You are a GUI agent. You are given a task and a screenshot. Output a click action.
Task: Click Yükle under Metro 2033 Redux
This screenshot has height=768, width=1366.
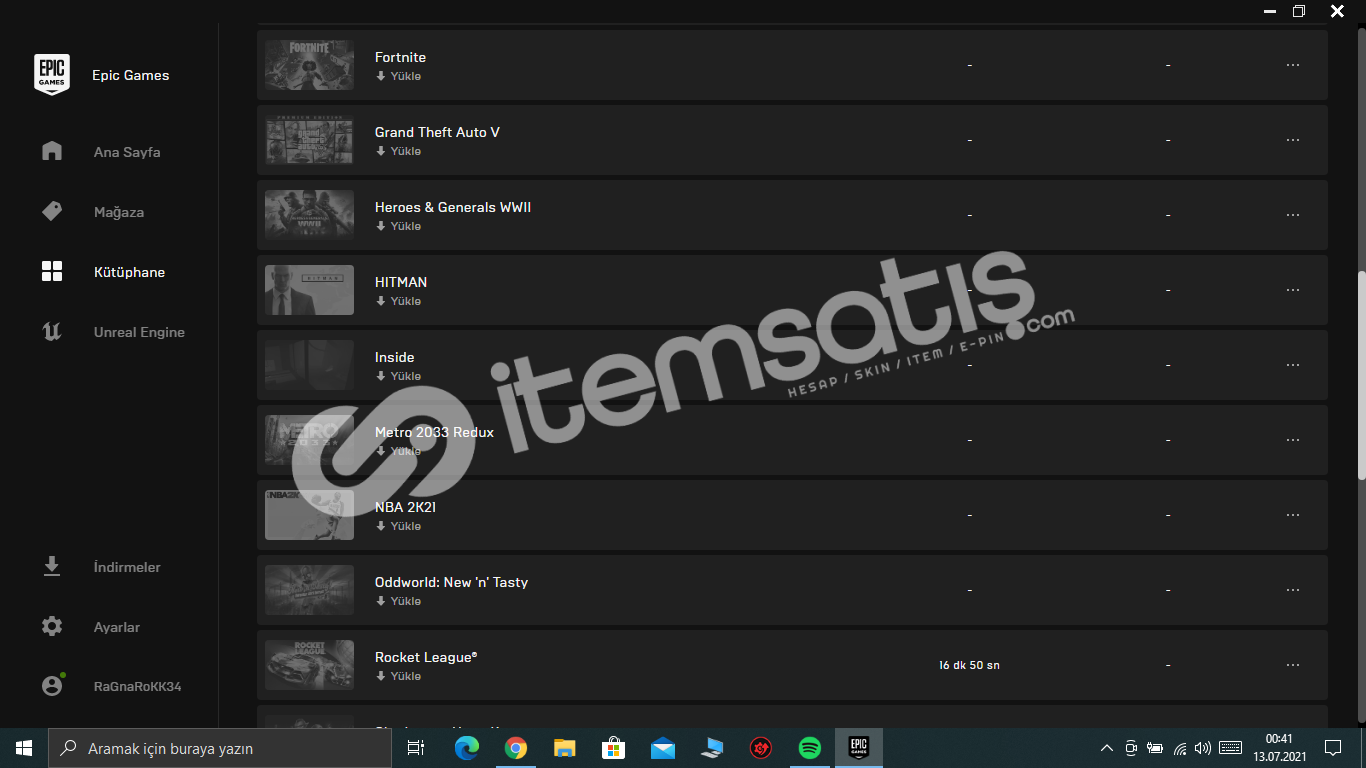398,451
